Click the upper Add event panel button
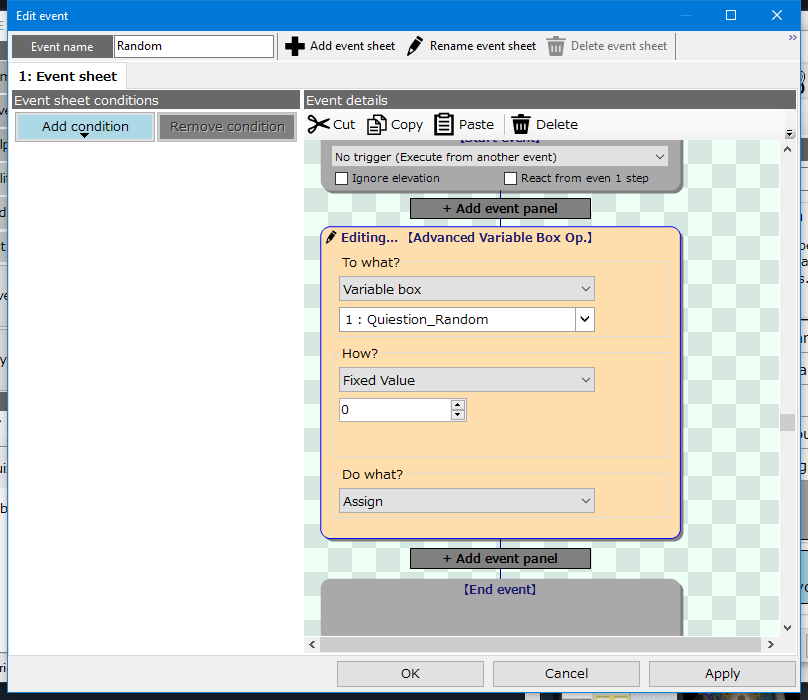Image resolution: width=808 pixels, height=700 pixels. (x=500, y=209)
